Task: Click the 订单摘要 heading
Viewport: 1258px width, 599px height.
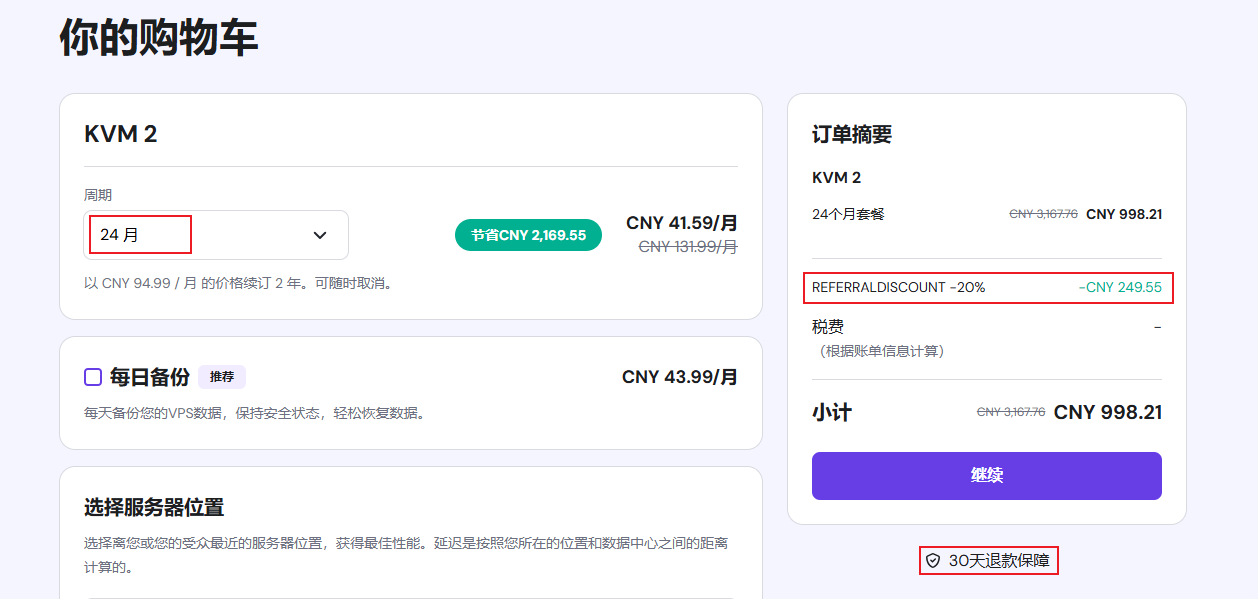Action: click(x=852, y=134)
